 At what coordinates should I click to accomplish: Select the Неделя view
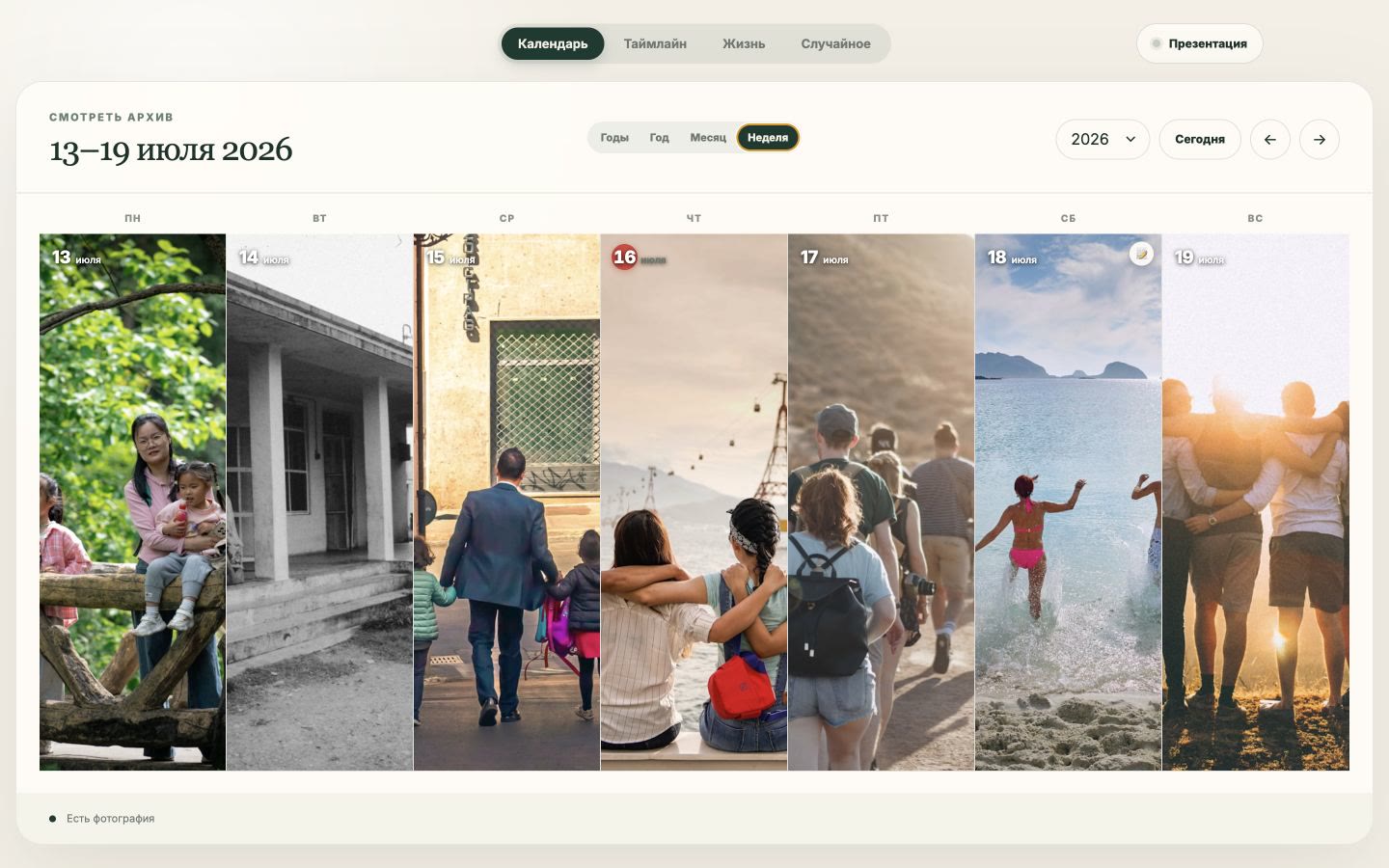click(768, 138)
